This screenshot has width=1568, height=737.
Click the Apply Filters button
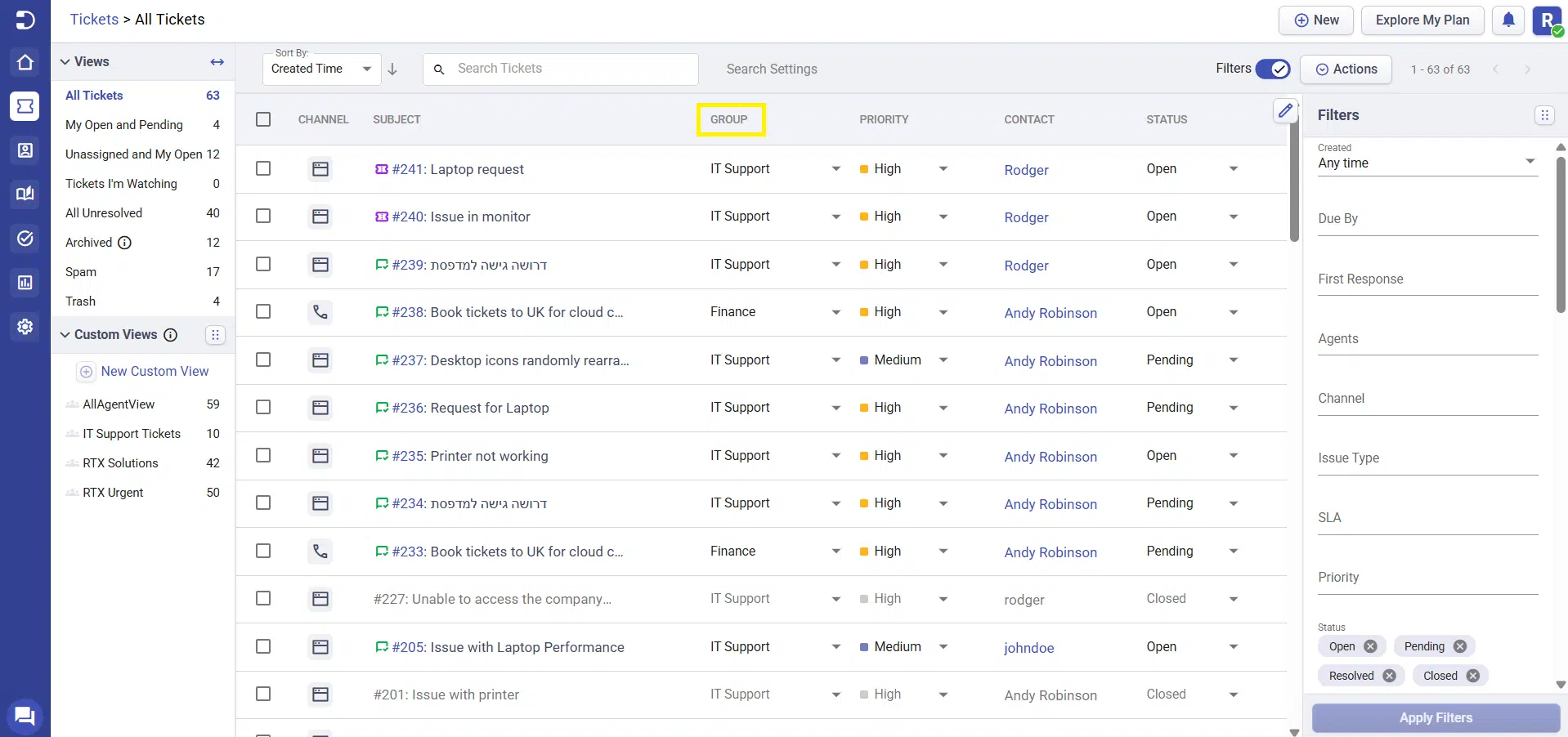(1436, 718)
